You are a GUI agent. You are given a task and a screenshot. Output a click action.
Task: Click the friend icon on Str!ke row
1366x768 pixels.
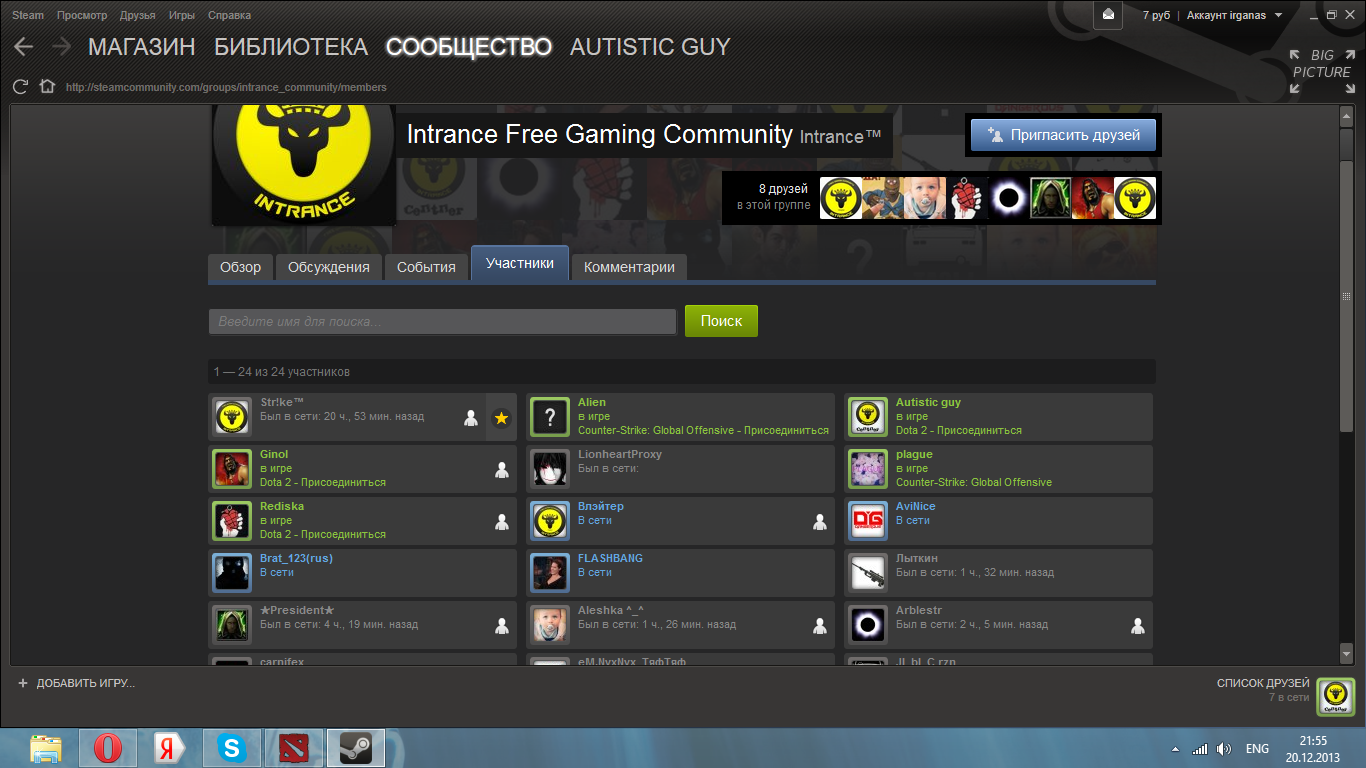pos(471,418)
